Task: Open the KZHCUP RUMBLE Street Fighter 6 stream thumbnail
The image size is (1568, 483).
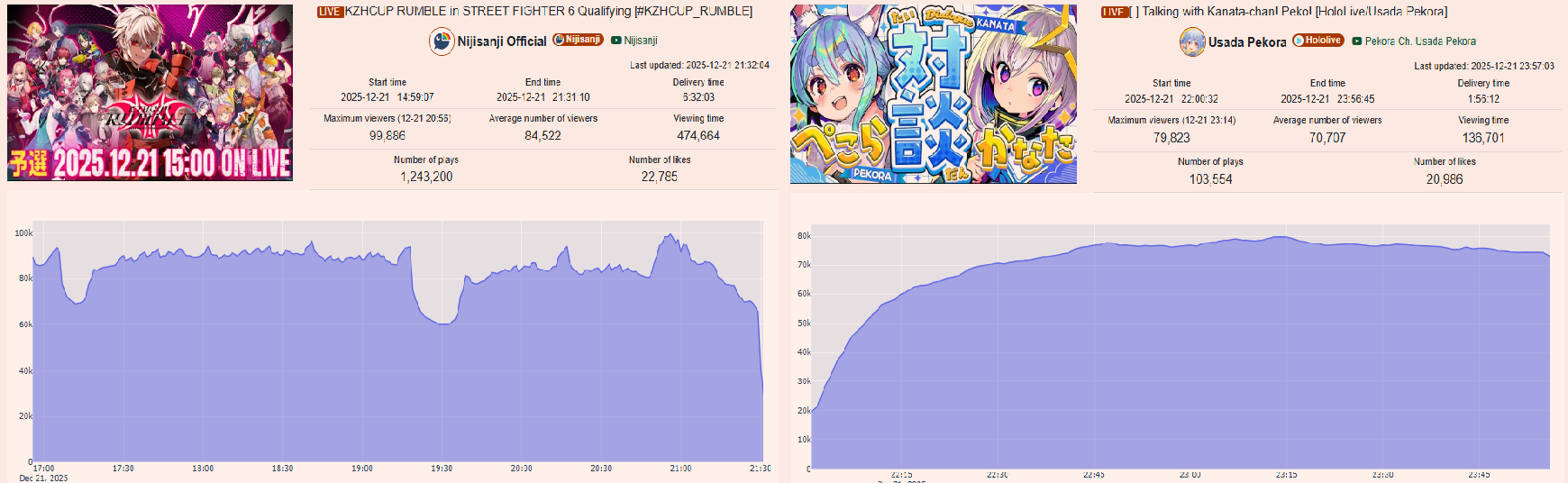Action: coord(150,93)
